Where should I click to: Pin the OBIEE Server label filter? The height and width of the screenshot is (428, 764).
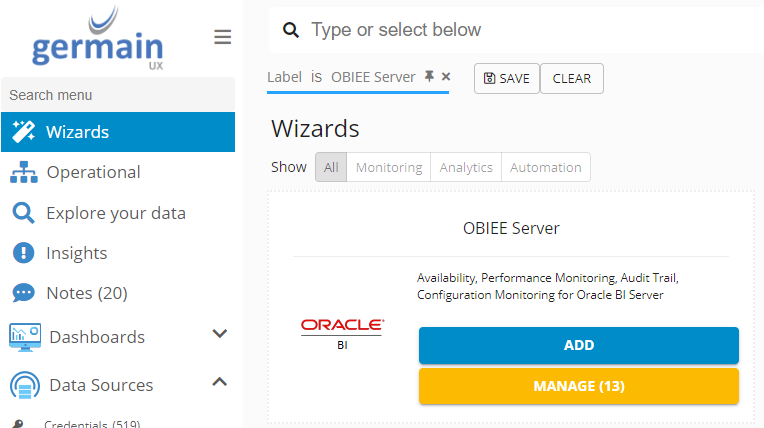click(429, 77)
